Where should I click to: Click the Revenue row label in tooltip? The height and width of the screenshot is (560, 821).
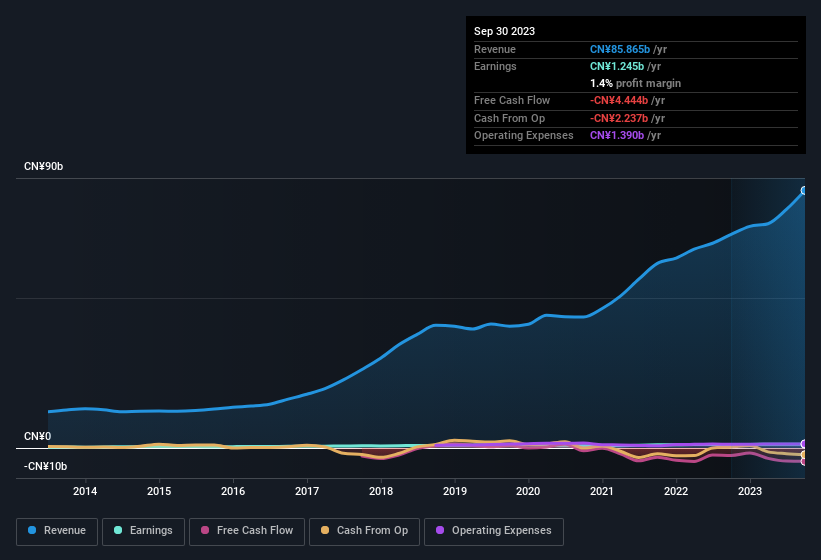495,49
